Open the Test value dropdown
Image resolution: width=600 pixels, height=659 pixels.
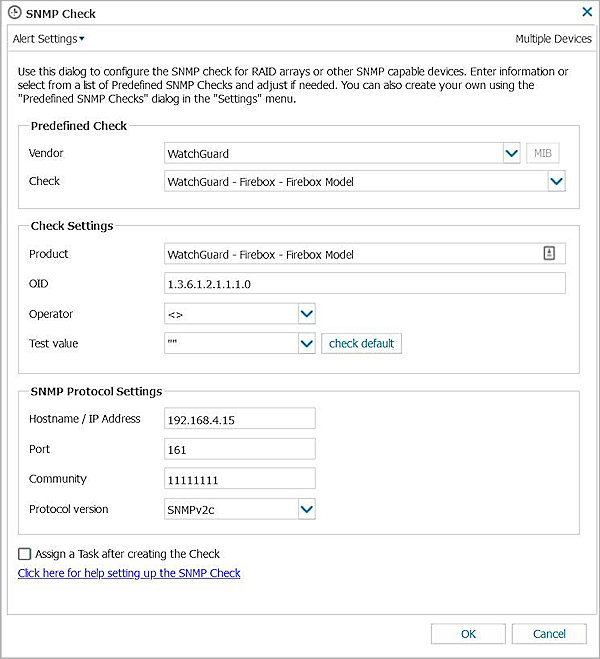307,343
